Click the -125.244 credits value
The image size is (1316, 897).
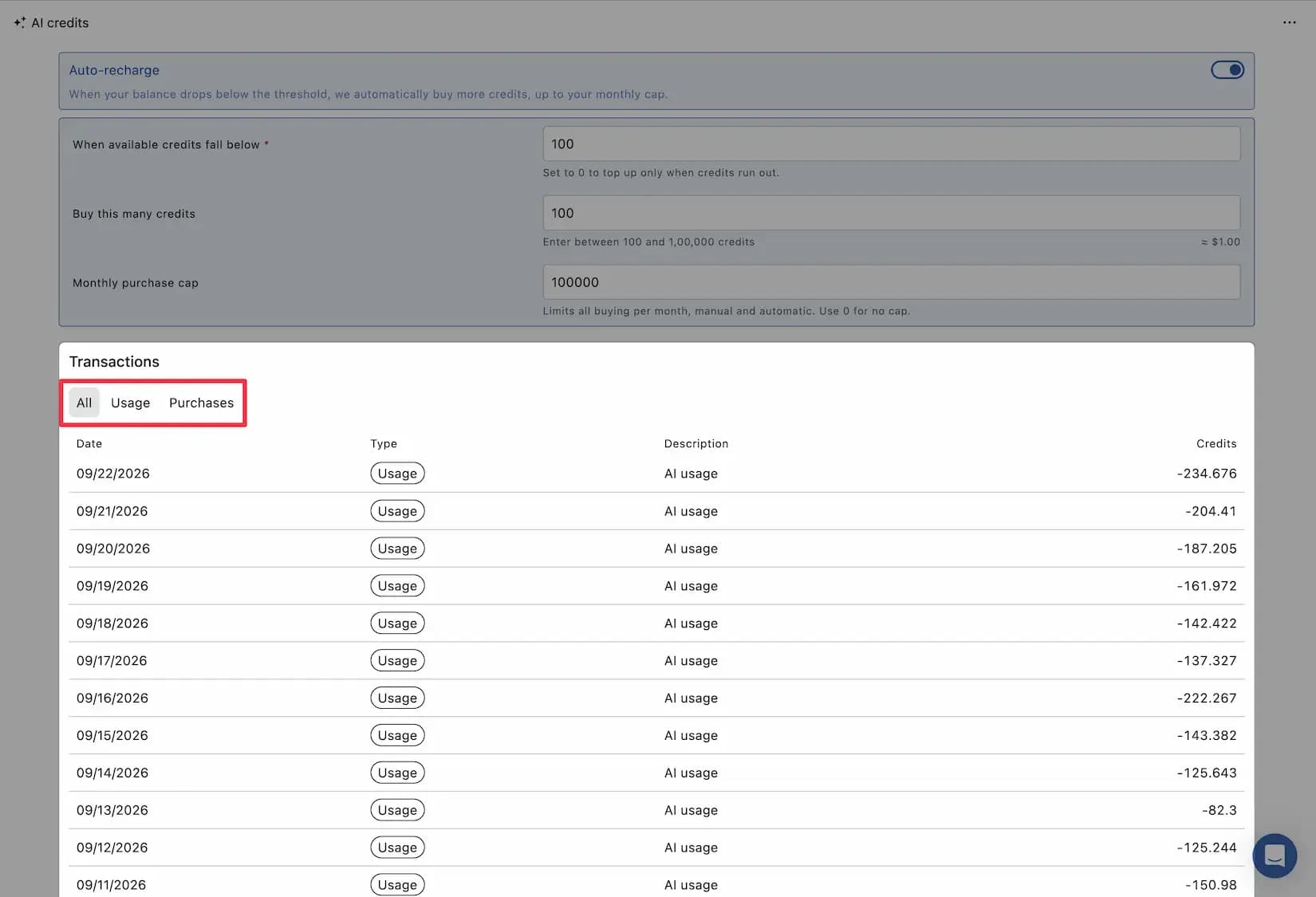[1207, 848]
